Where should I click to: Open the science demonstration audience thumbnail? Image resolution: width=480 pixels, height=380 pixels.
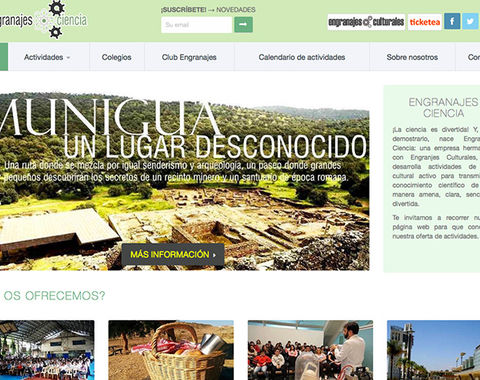[310, 350]
